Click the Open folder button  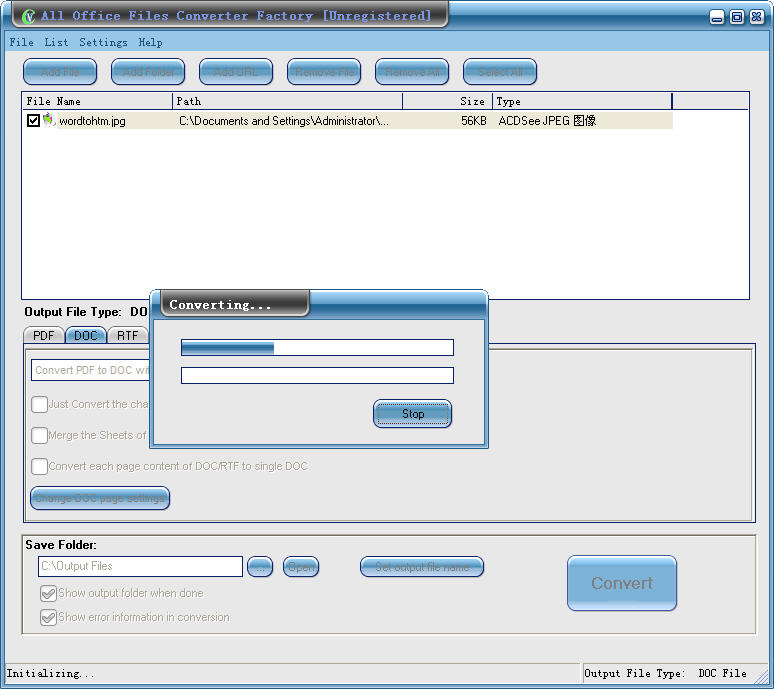click(x=301, y=567)
